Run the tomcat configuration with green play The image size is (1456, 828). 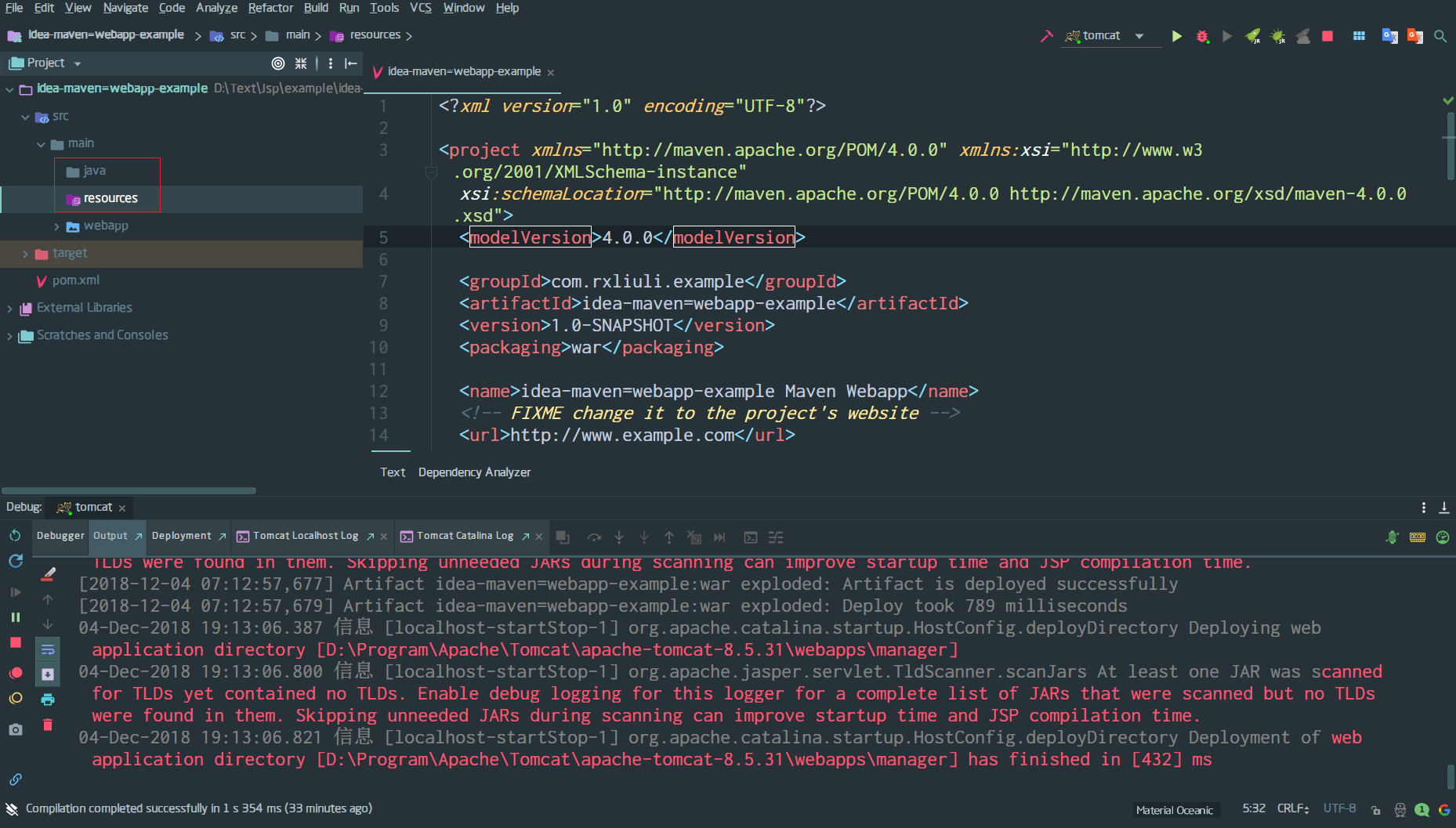click(1176, 36)
